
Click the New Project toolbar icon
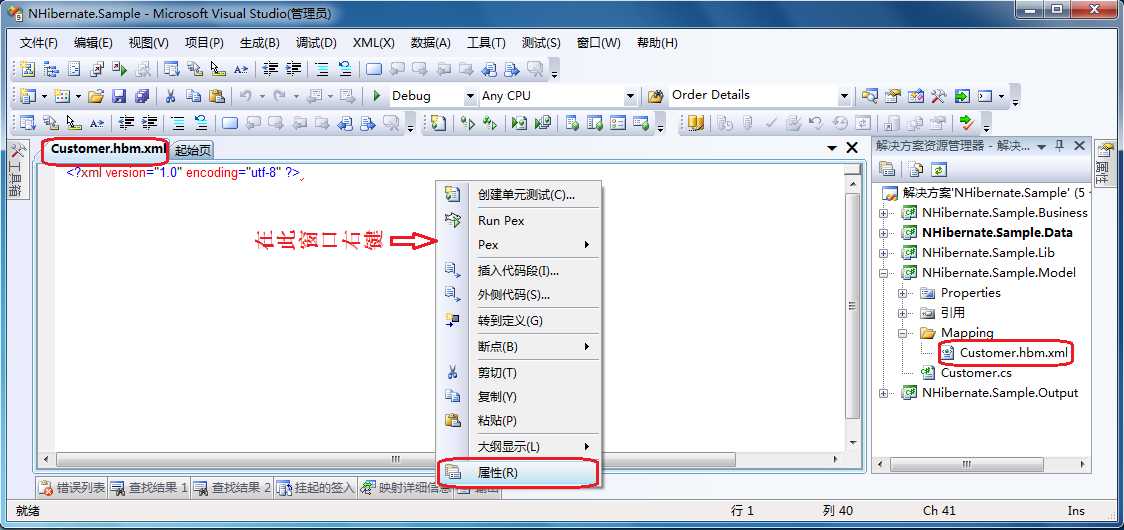coord(27,95)
